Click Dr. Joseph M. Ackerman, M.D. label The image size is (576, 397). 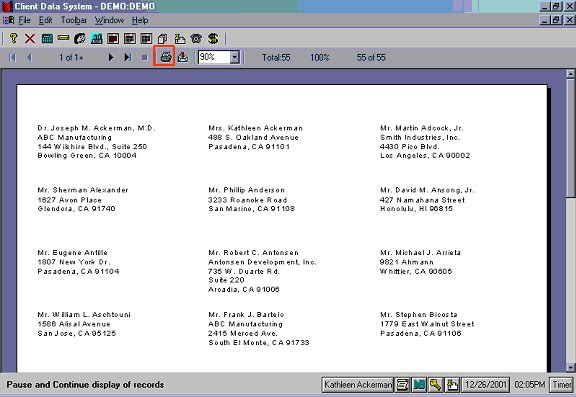[x=96, y=128]
